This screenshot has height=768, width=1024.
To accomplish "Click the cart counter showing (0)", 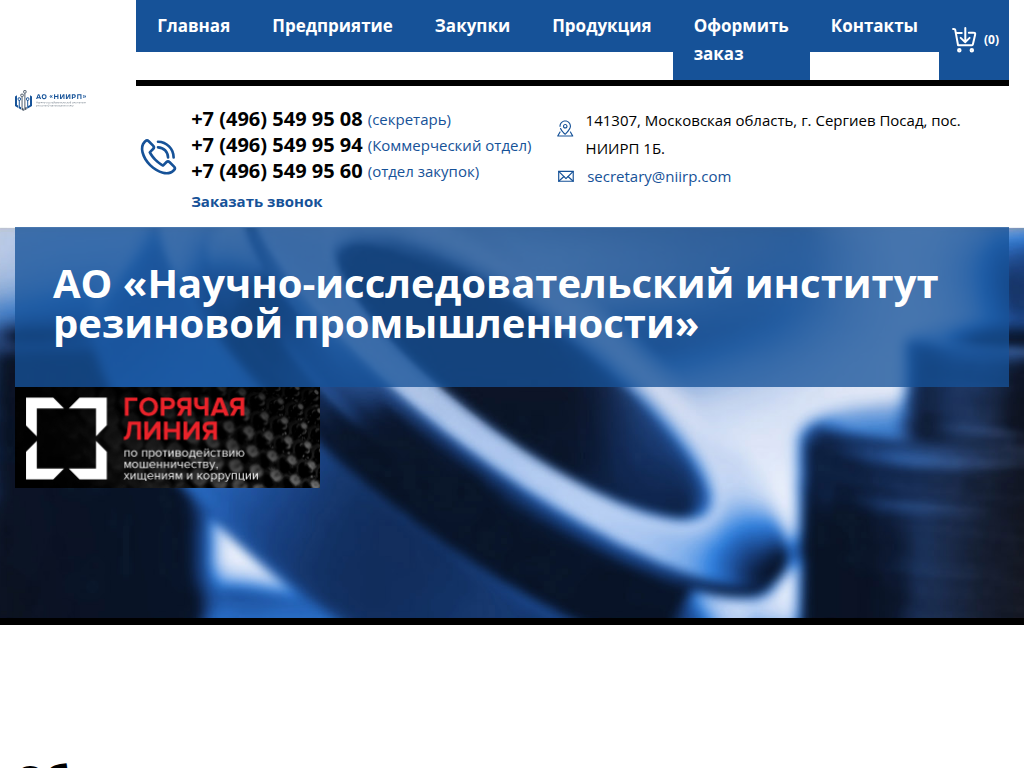I will coord(991,40).
